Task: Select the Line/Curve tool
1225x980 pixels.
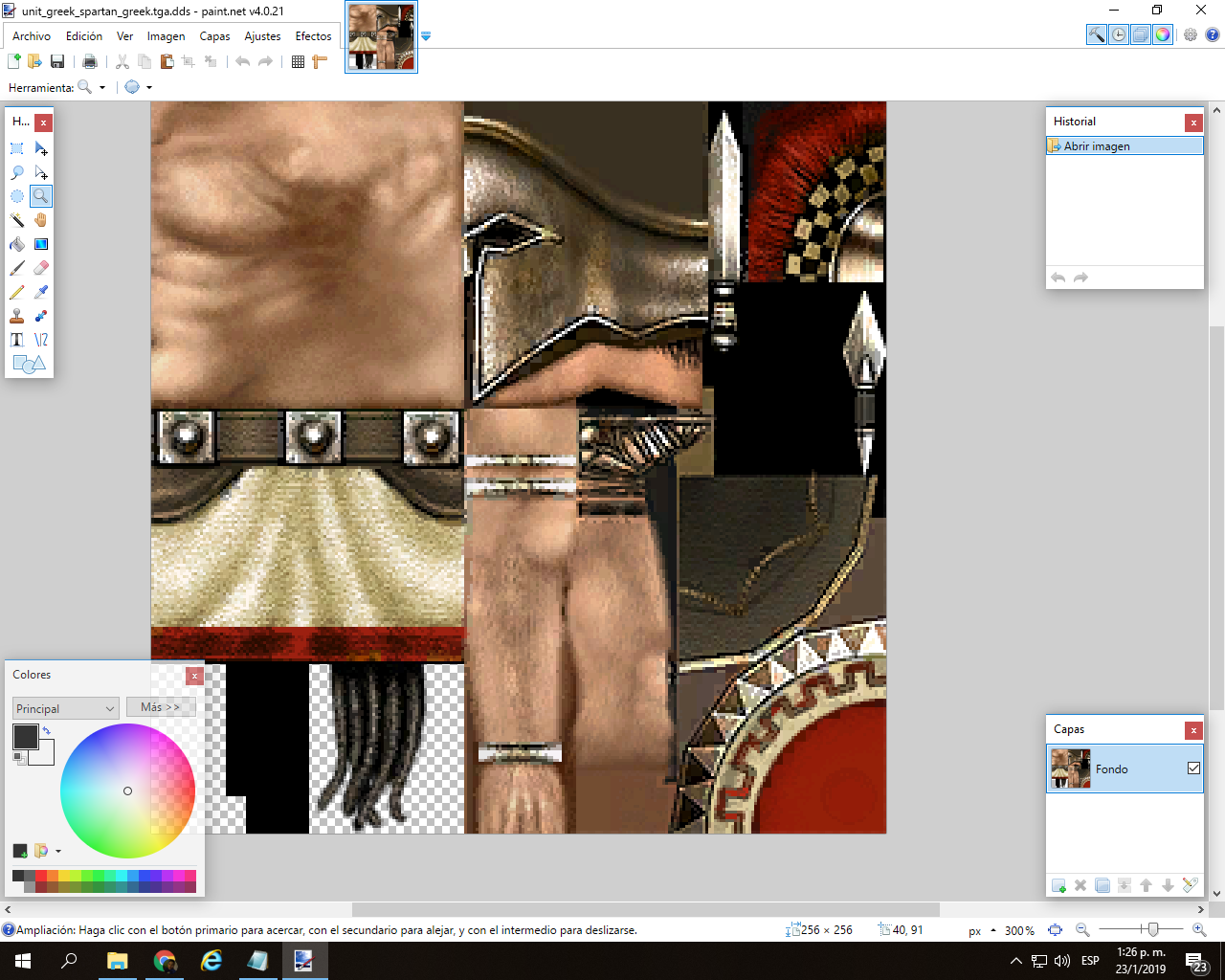Action: tap(41, 340)
